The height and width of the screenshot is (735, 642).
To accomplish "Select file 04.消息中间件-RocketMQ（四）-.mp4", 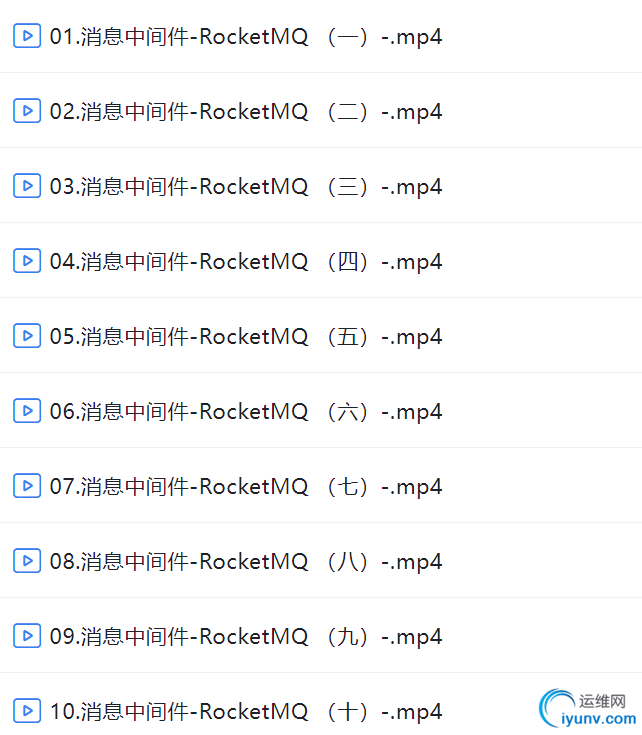I will pyautogui.click(x=246, y=262).
